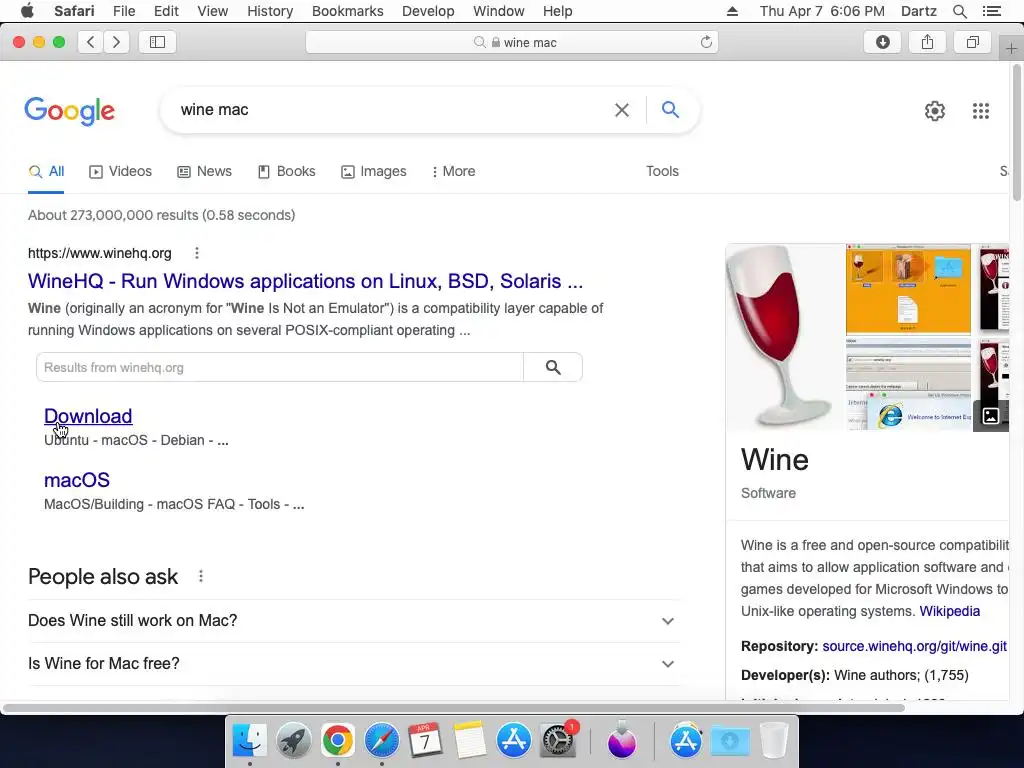
Task: Open the Apple menu
Action: click(27, 11)
